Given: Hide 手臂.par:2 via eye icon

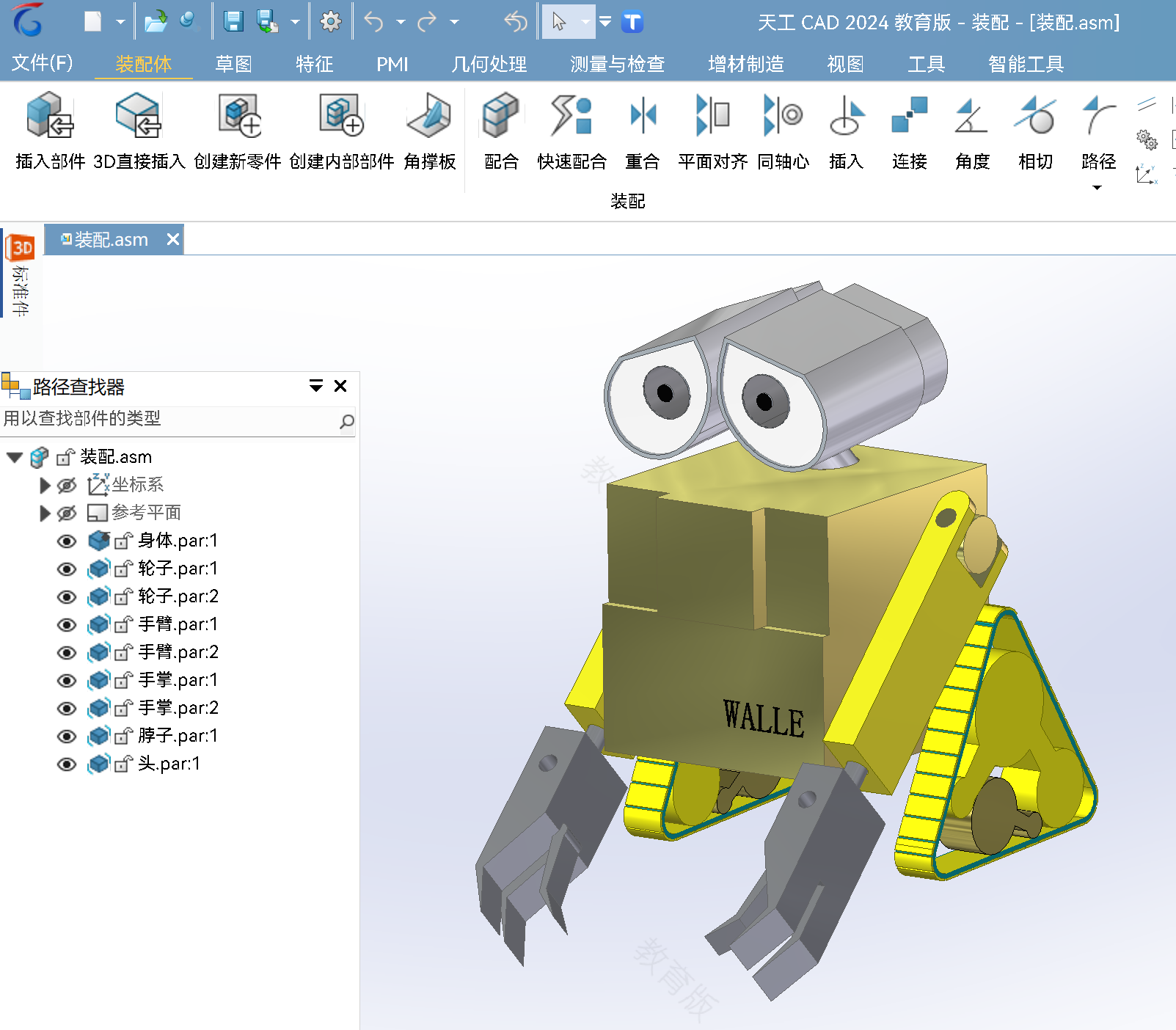Looking at the screenshot, I should tap(67, 653).
